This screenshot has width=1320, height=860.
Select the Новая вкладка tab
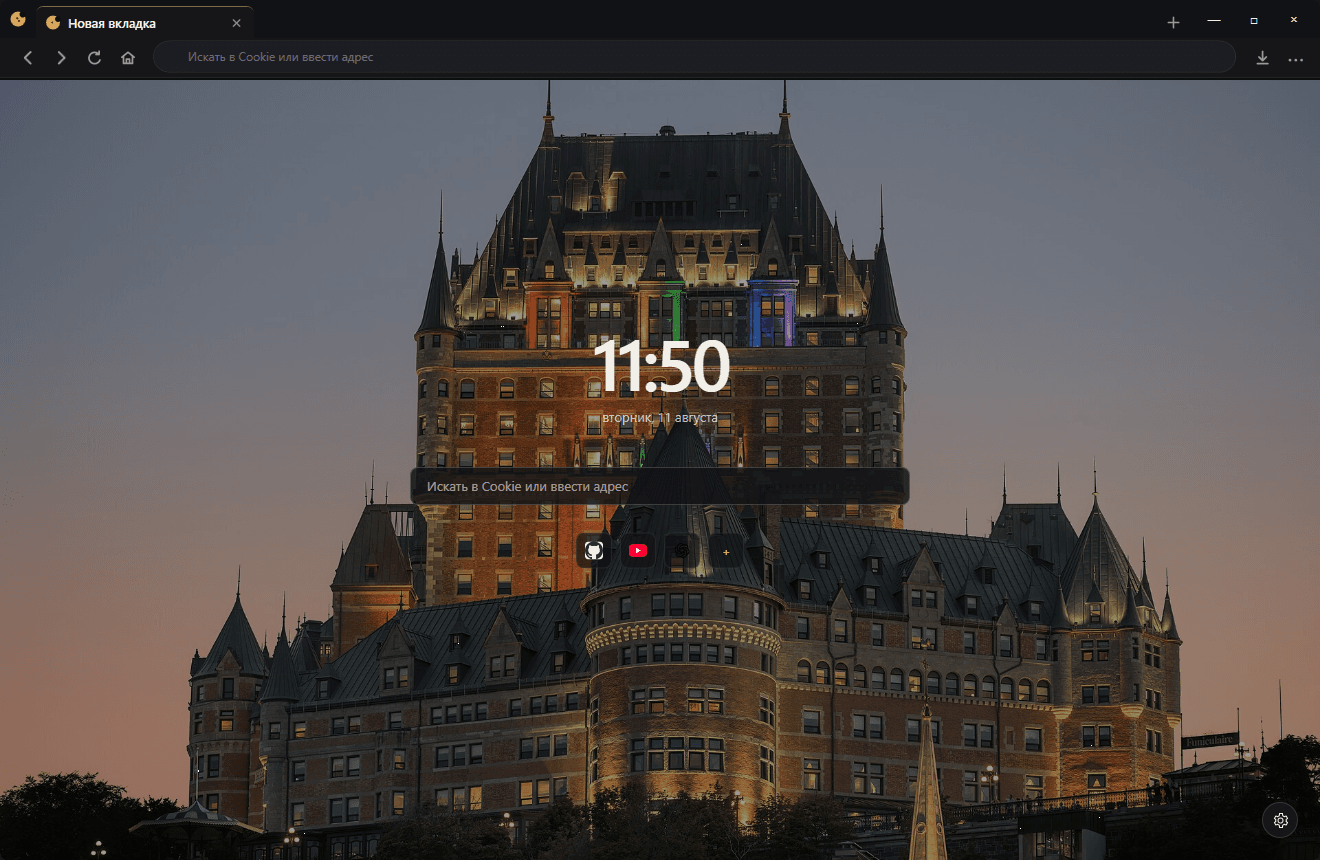coord(144,23)
